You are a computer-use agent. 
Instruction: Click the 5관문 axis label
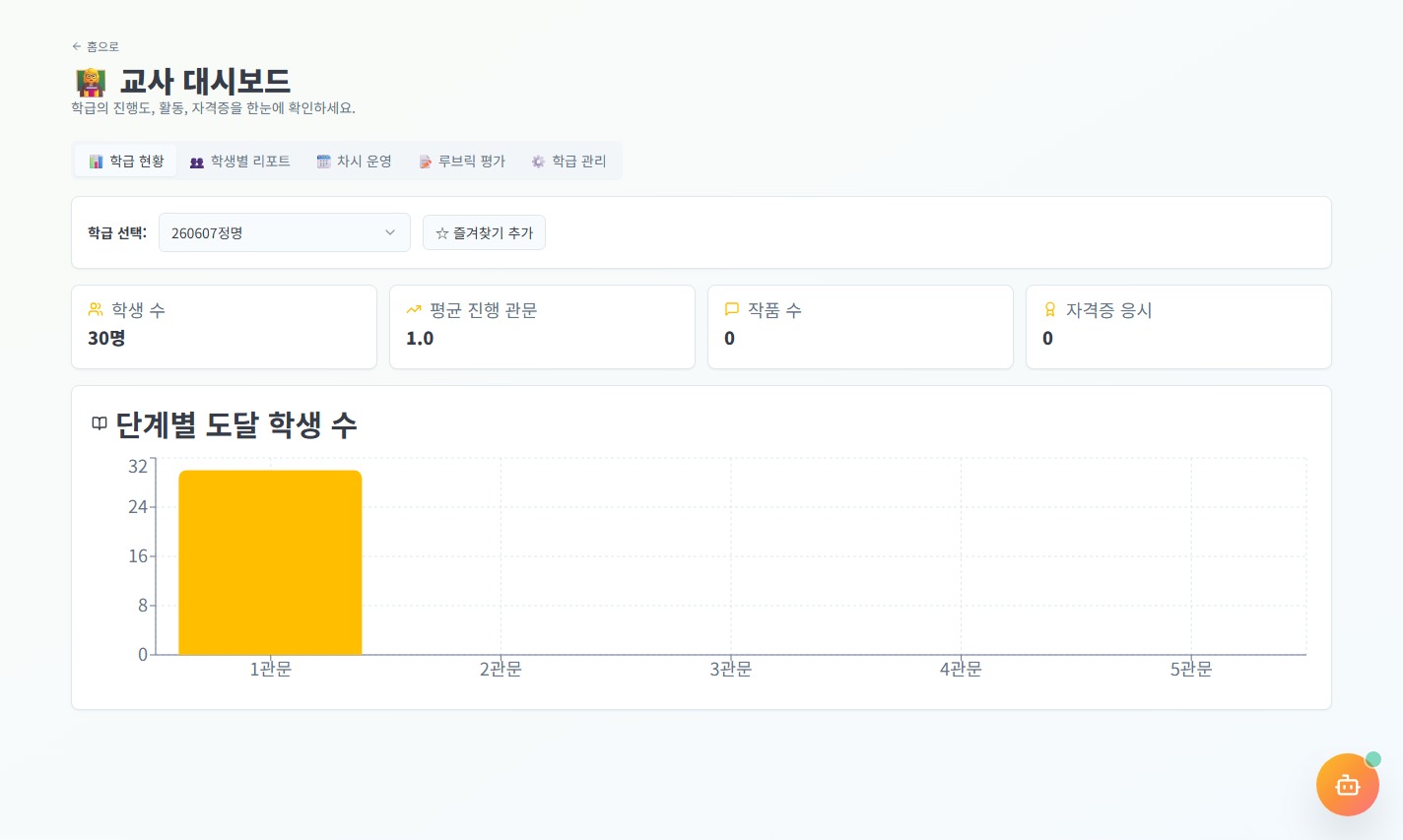pos(1191,670)
